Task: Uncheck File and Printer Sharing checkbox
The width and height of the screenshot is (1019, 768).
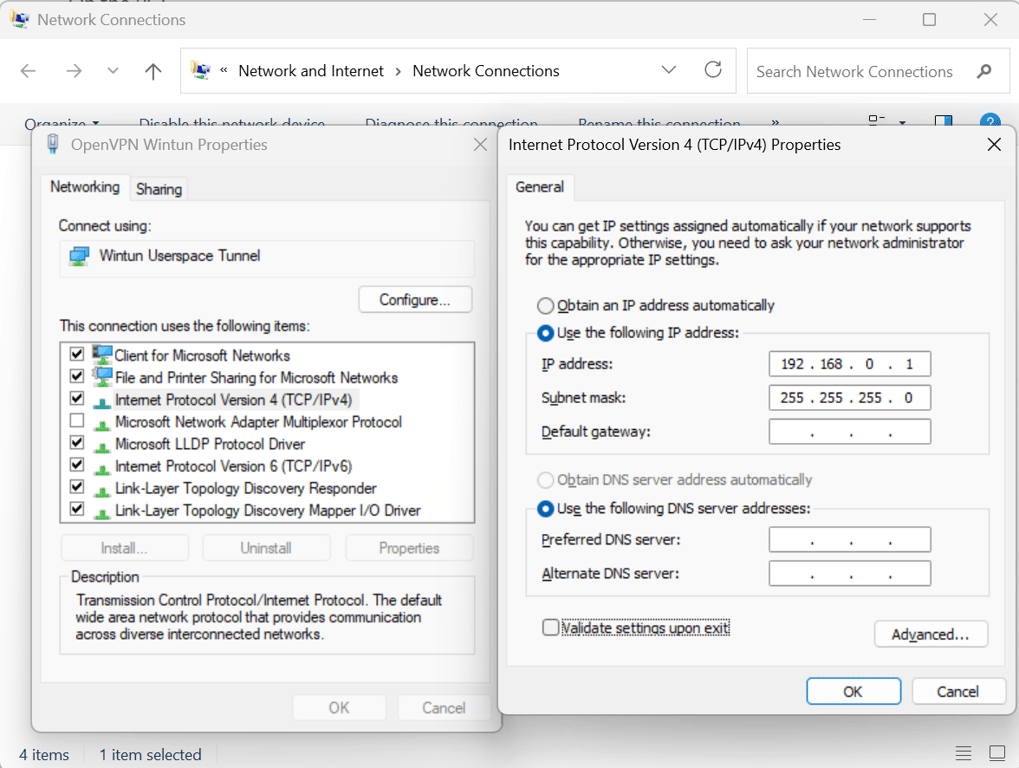Action: (77, 376)
